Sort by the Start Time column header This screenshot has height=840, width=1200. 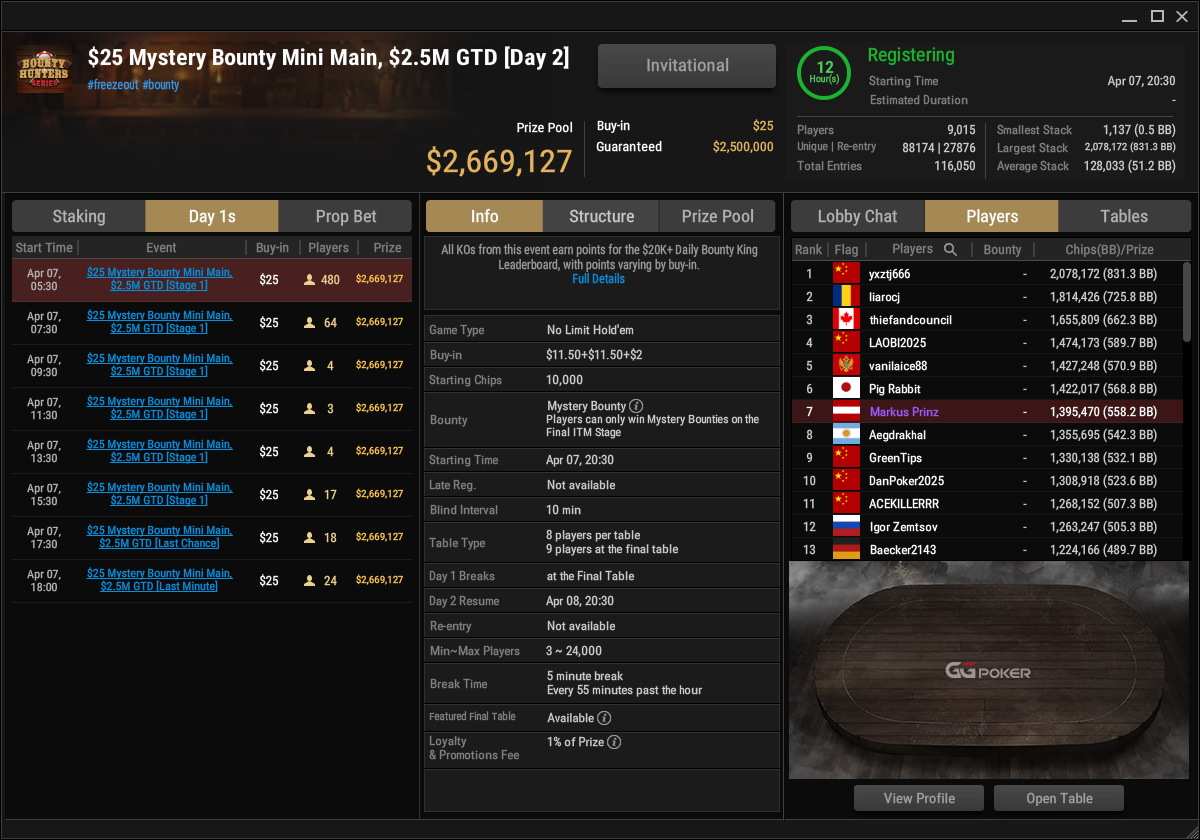44,248
